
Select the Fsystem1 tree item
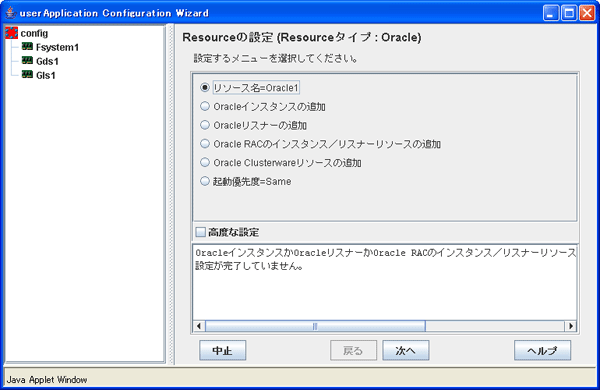pos(57,47)
